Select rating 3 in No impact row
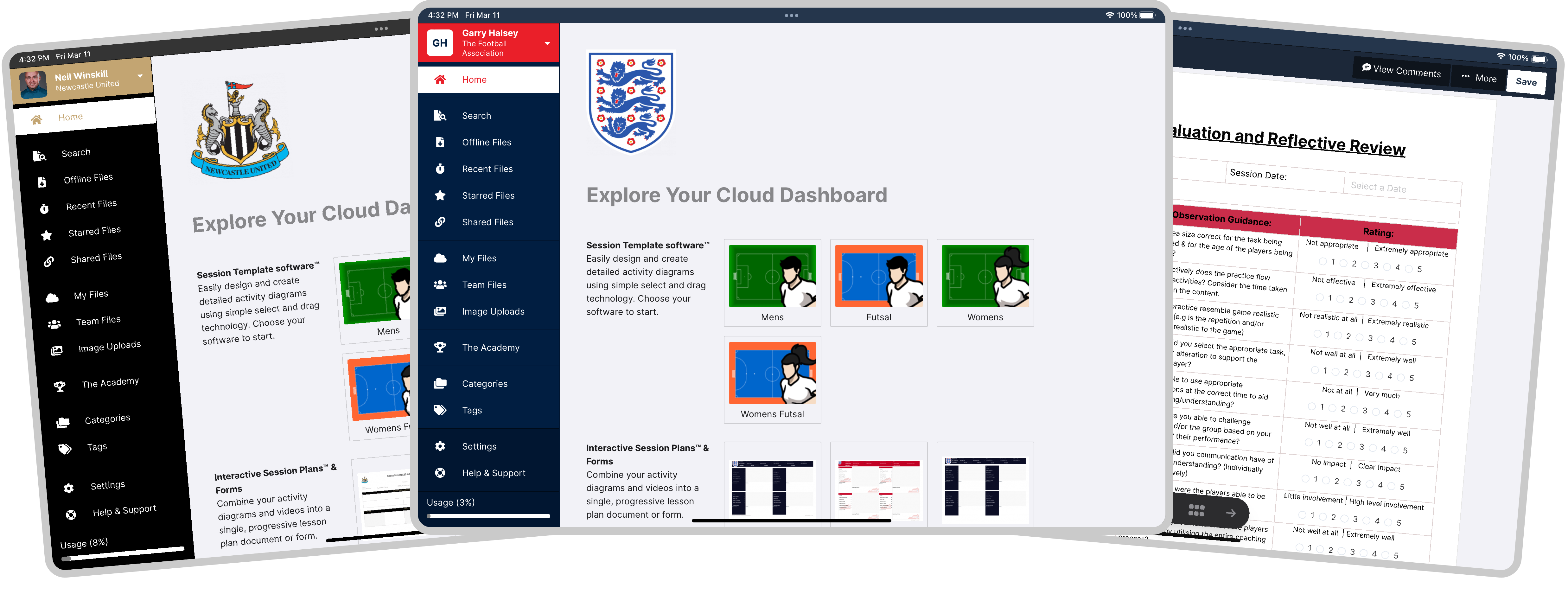This screenshot has height=607, width=1568. tap(1348, 482)
